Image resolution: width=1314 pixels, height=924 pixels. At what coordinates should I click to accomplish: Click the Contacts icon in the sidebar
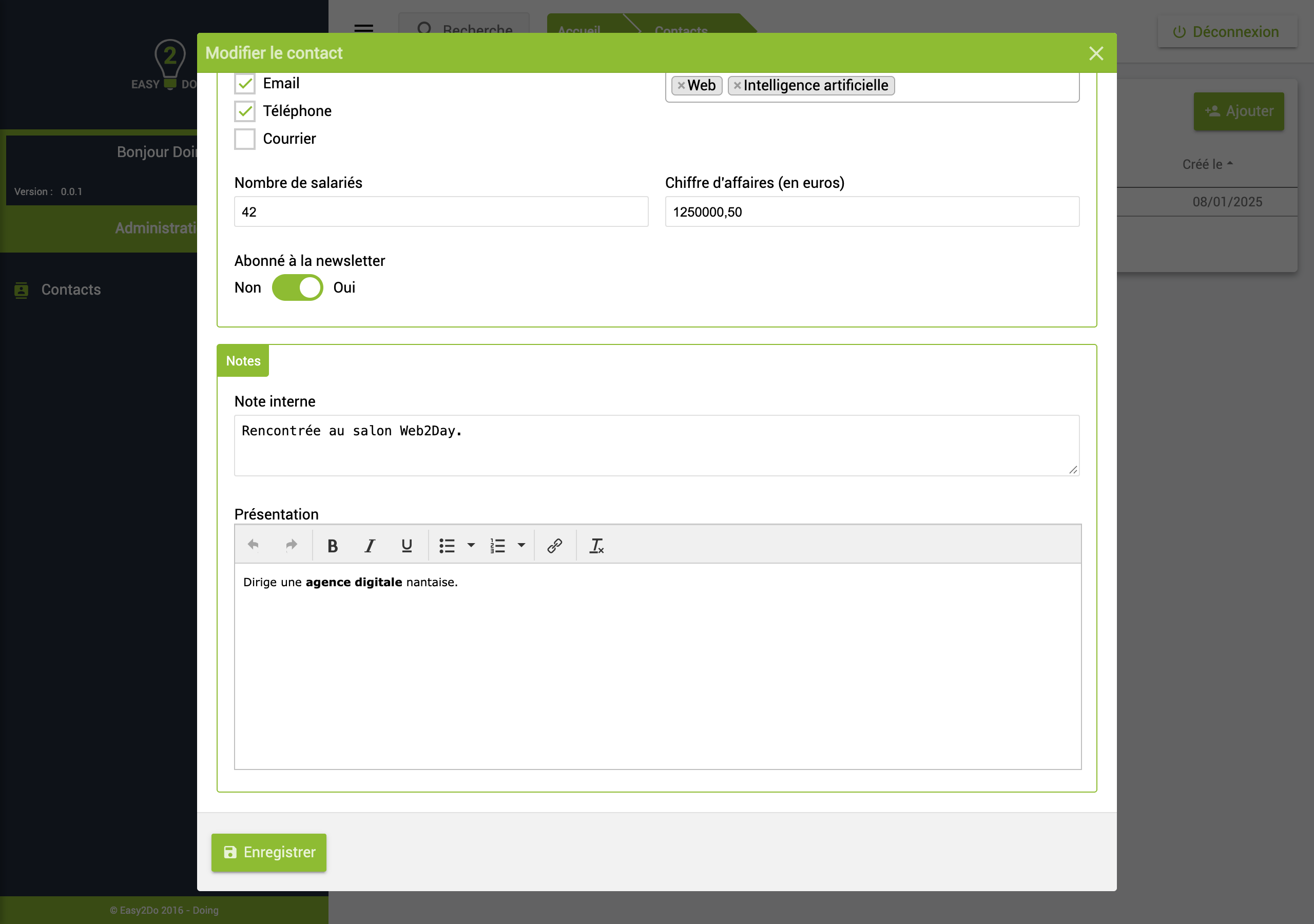[21, 290]
